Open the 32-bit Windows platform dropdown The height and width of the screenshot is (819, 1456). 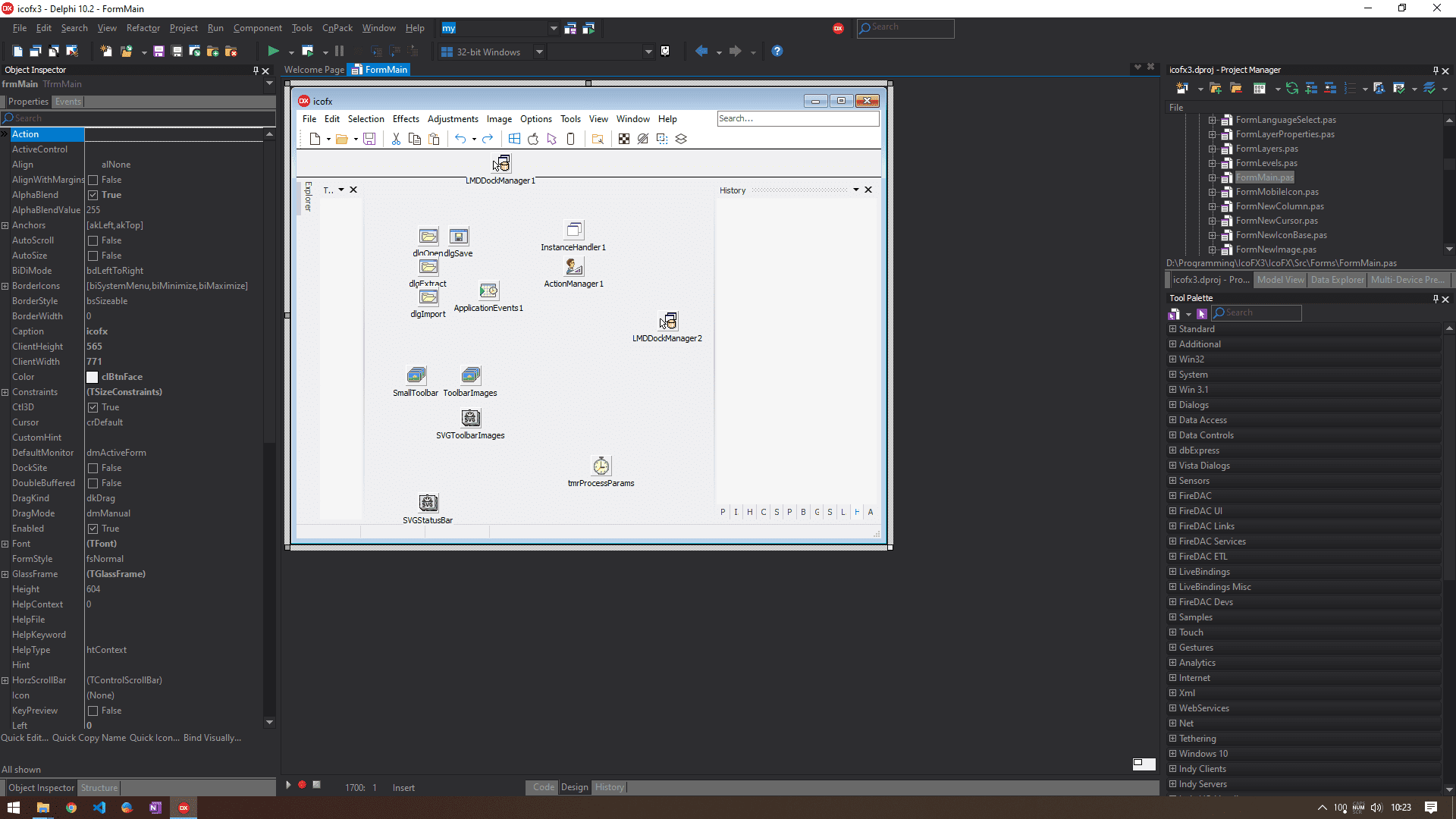coord(539,52)
